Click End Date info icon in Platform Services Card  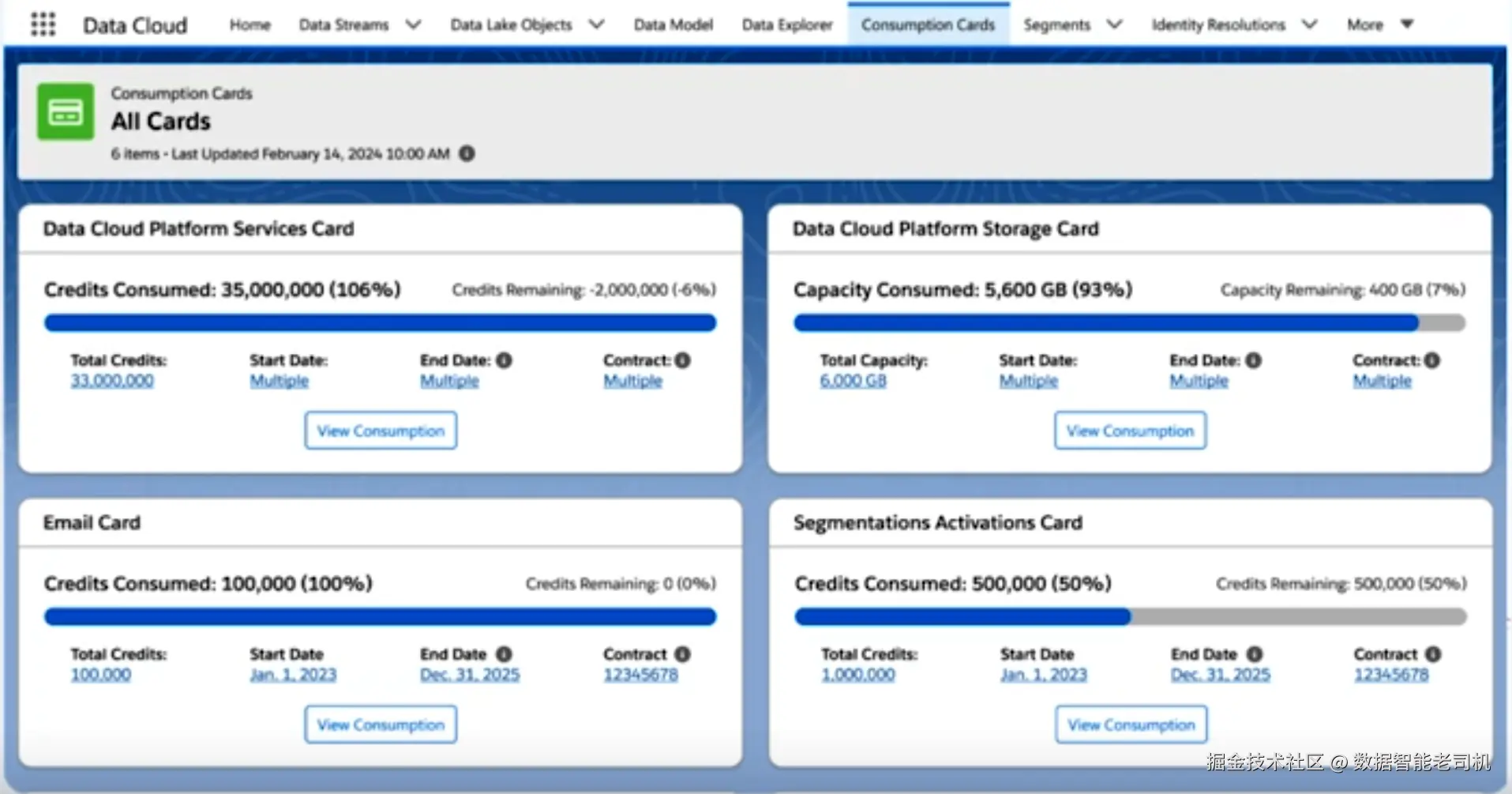(504, 360)
